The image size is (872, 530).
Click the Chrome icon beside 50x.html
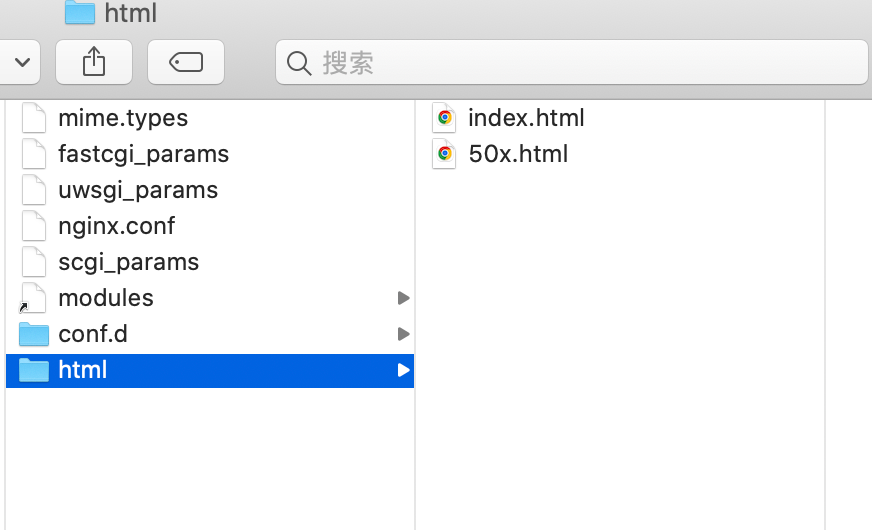coord(444,154)
